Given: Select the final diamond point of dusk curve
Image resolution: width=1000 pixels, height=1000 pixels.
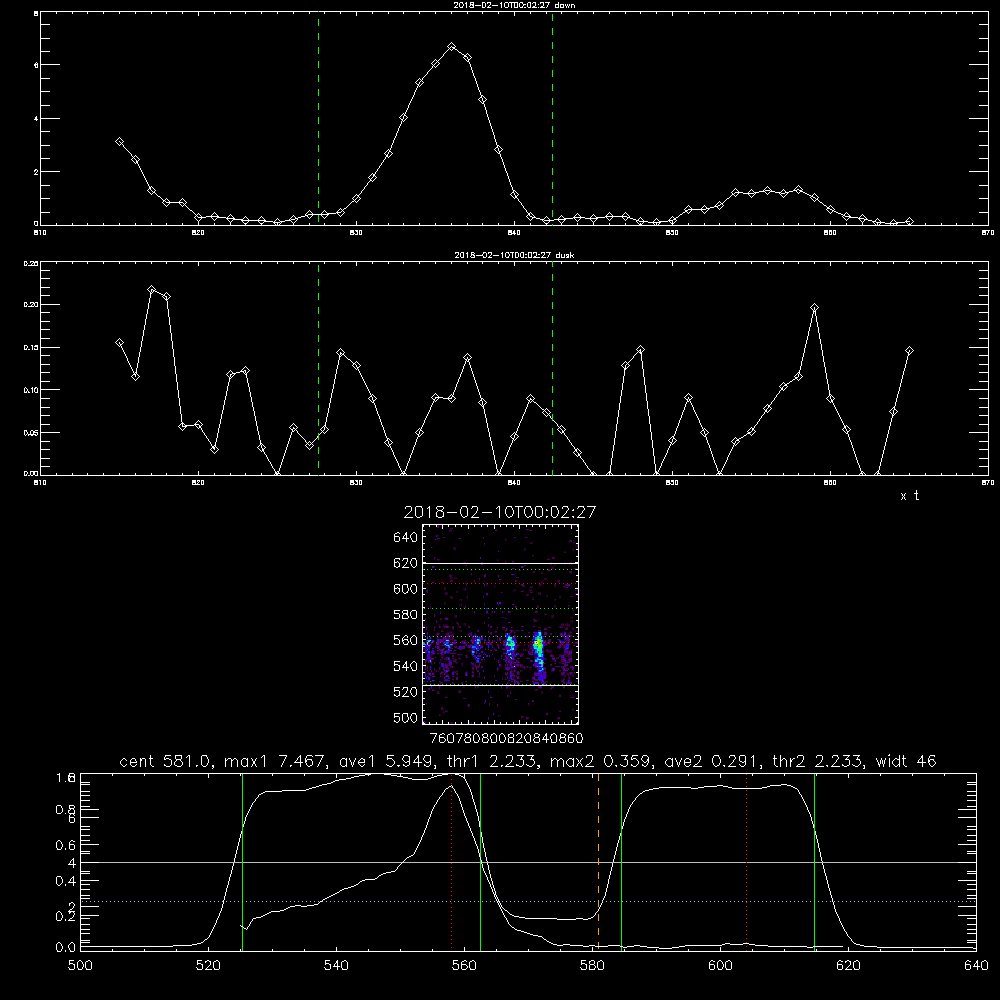Looking at the screenshot, I should click(909, 351).
